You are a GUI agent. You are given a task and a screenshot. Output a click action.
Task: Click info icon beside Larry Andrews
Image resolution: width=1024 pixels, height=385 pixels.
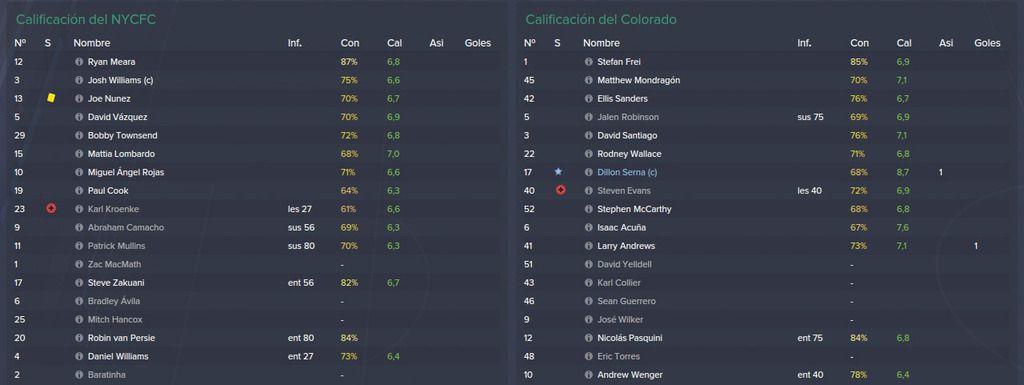588,246
